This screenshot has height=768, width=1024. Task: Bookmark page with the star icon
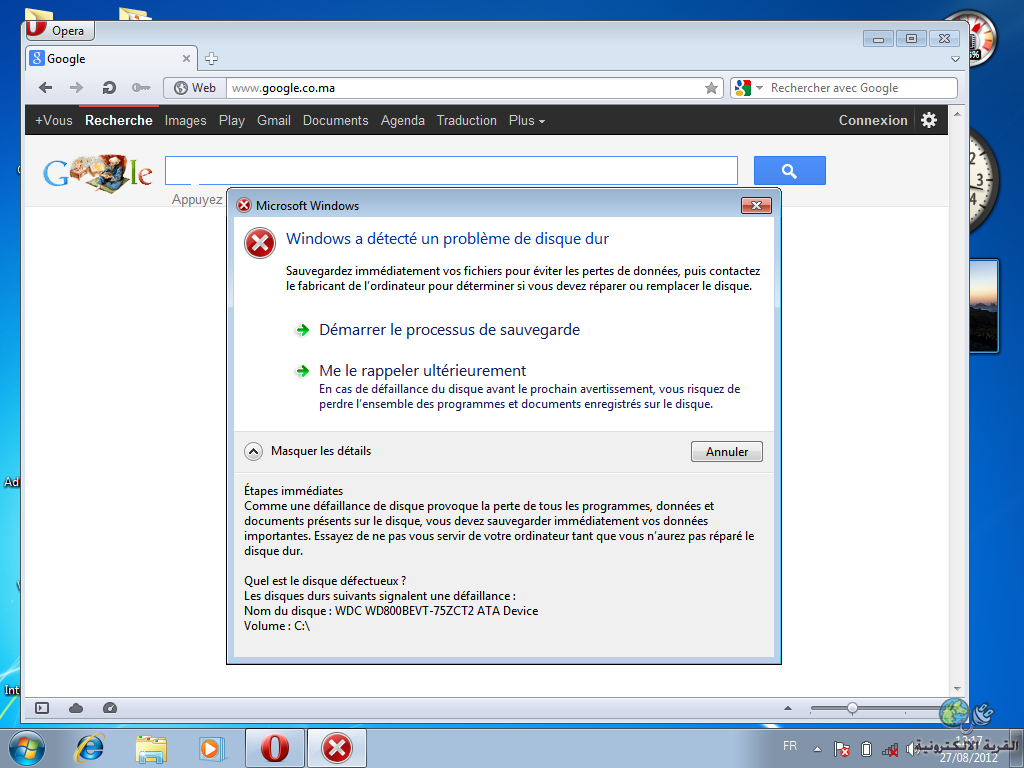pos(711,88)
